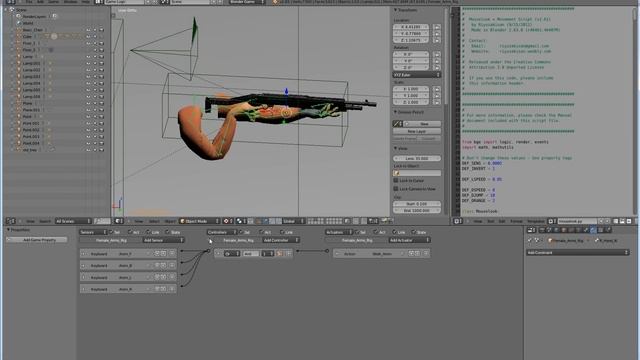Image resolution: width=640 pixels, height=360 pixels.
Task: Open the text editor Format menu
Action: coord(516,221)
